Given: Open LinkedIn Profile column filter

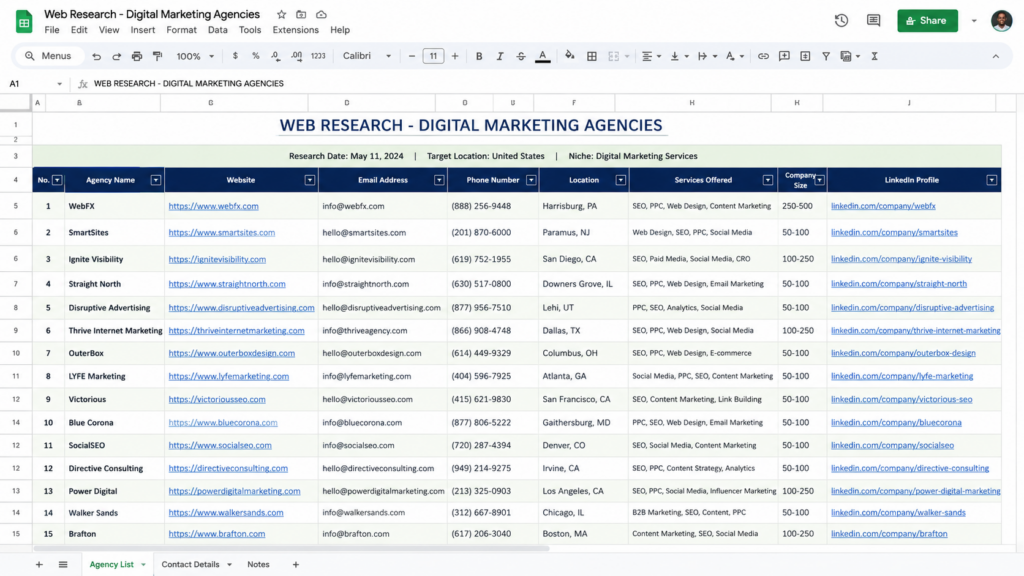Looking at the screenshot, I should [x=991, y=180].
